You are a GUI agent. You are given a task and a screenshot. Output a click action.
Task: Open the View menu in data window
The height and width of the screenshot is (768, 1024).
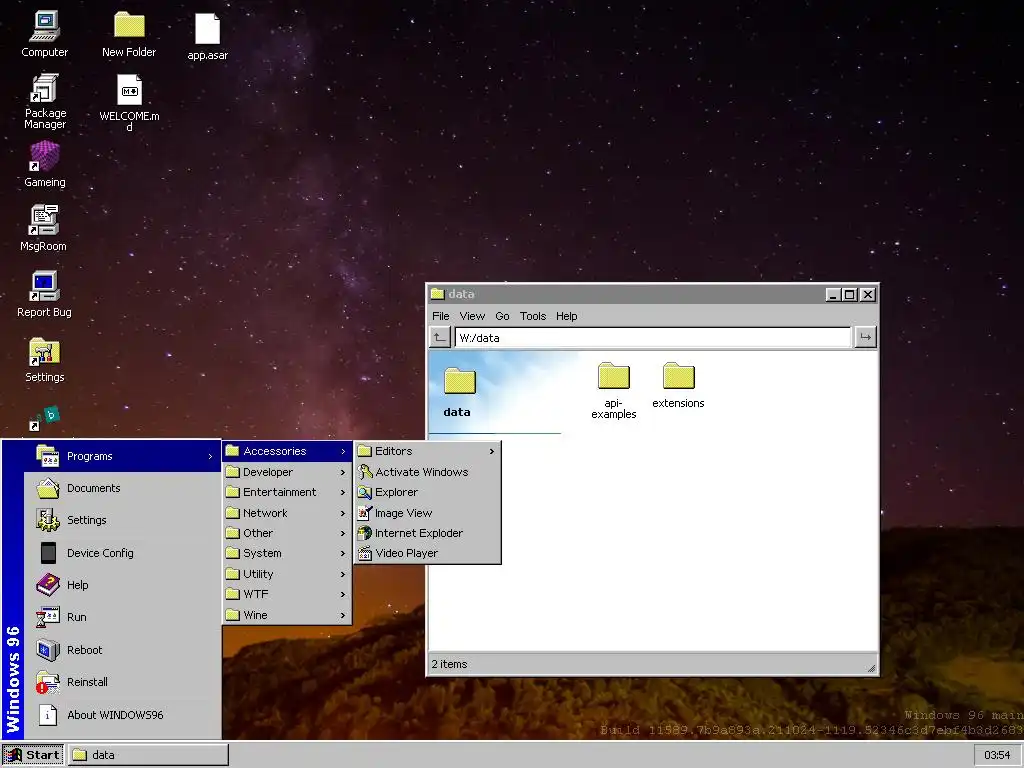(472, 316)
